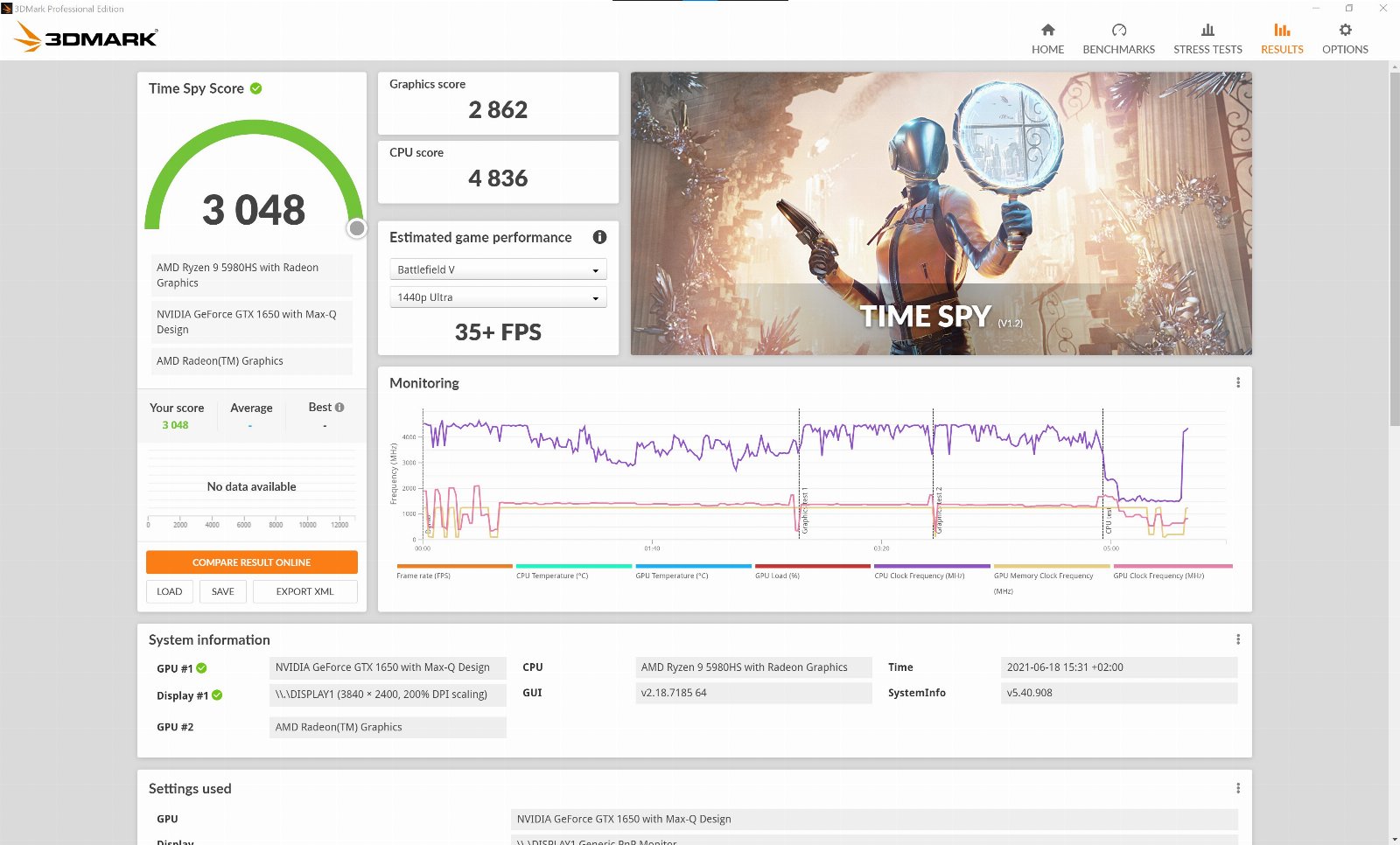This screenshot has width=1400, height=845.
Task: Click the LOAD button
Action: point(169,591)
